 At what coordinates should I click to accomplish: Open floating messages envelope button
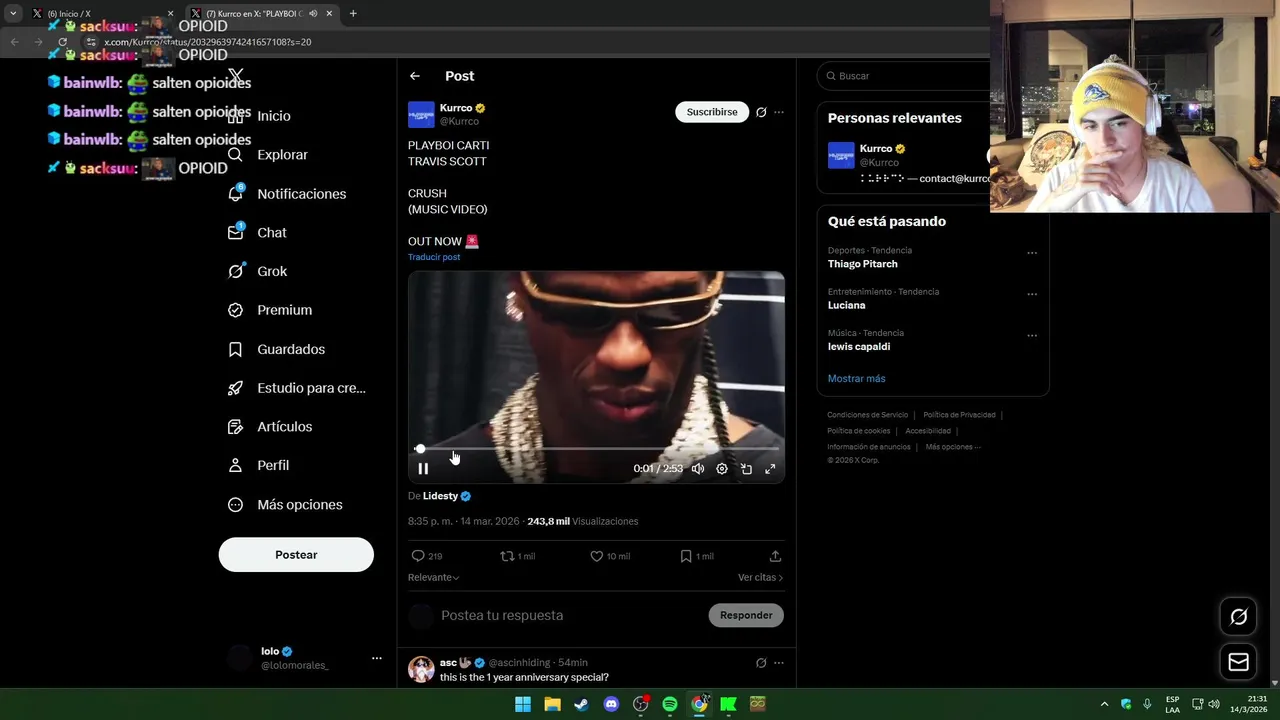1238,662
